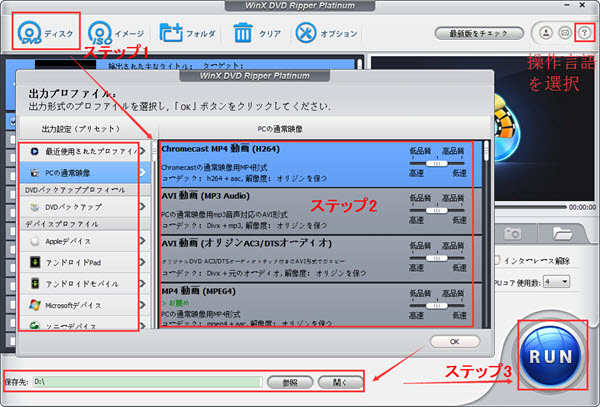This screenshot has width=600, height=407.
Task: Expand the DVDバックアップ preset category
Action: (x=80, y=206)
